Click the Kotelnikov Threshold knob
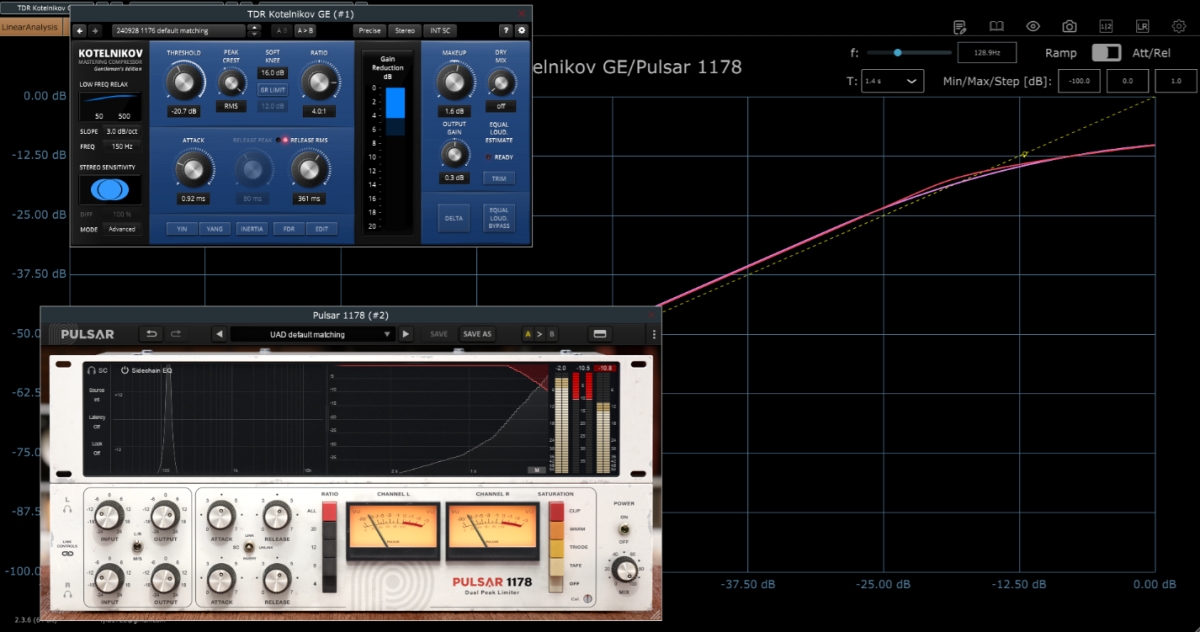 coord(185,80)
